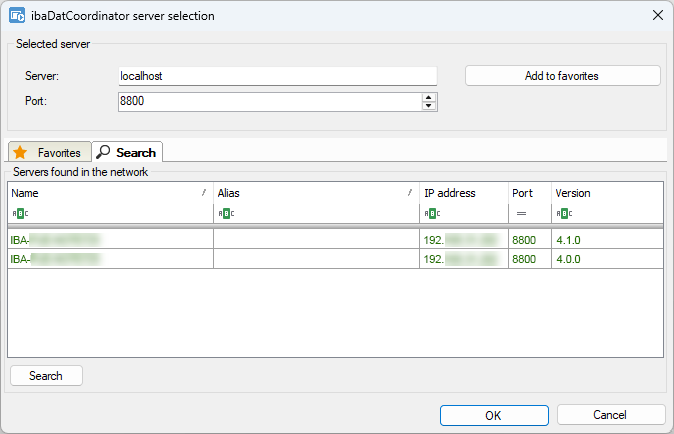Click the empty Alias cell in the 4.1.0 row
The image size is (674, 434).
pyautogui.click(x=316, y=239)
